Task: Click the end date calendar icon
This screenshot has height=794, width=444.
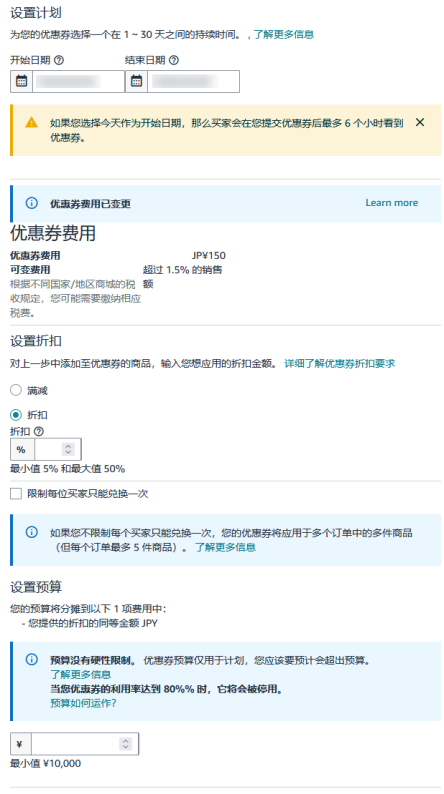Action: (x=136, y=81)
